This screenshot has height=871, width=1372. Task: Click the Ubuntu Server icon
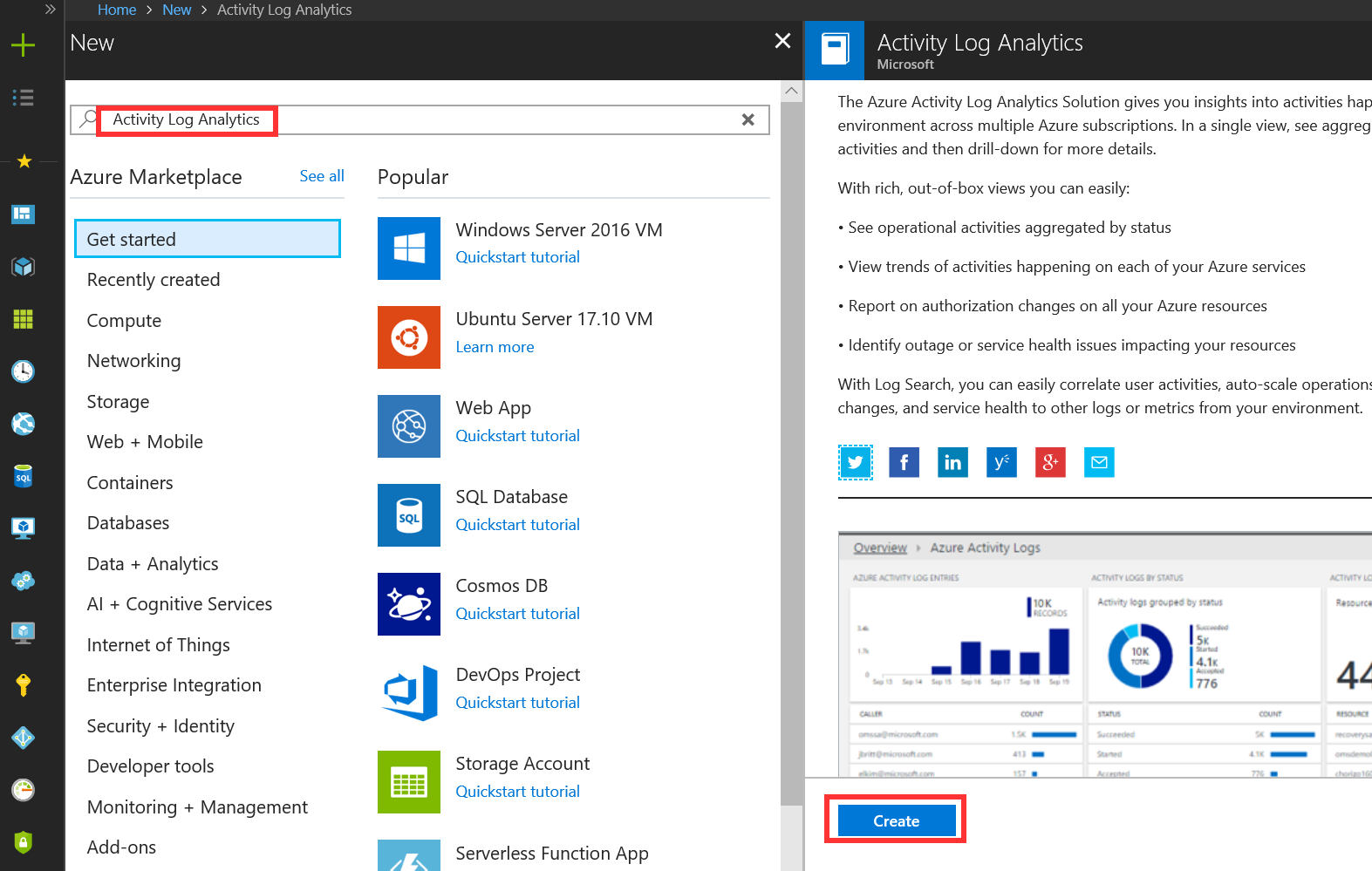(x=409, y=337)
